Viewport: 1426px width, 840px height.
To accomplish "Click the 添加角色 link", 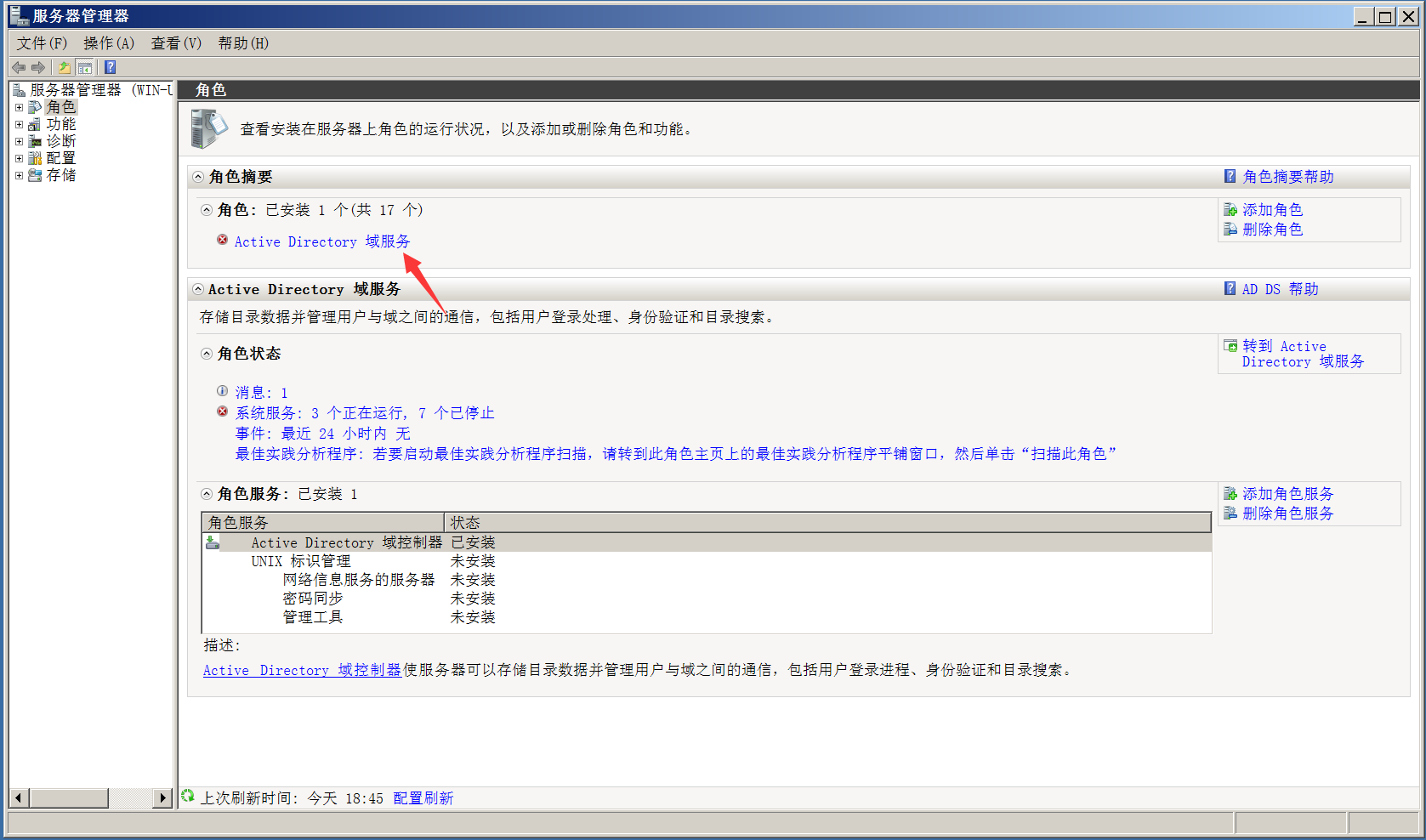I will 1272,210.
